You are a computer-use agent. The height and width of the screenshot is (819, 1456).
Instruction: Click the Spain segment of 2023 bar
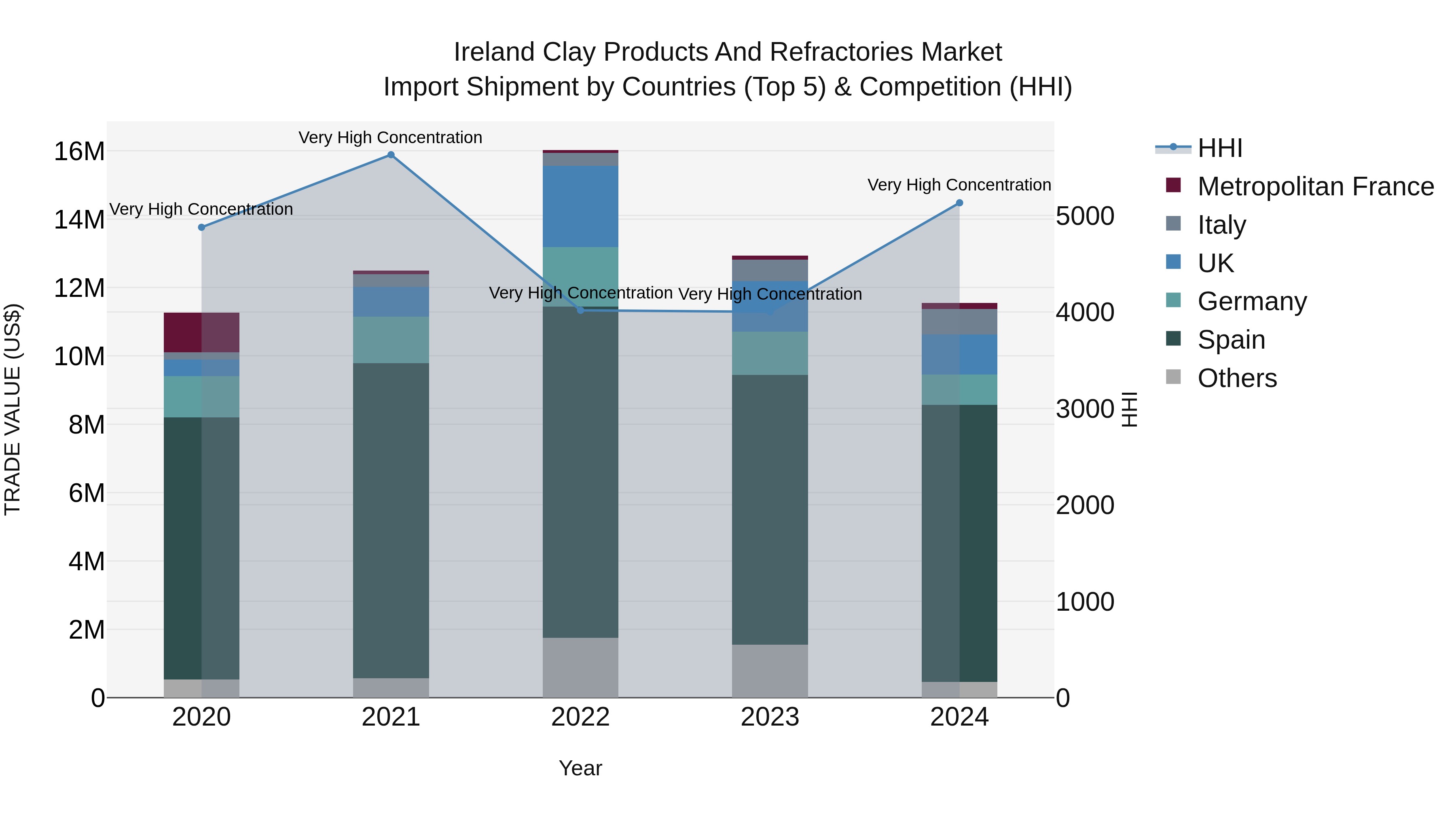pos(770,510)
